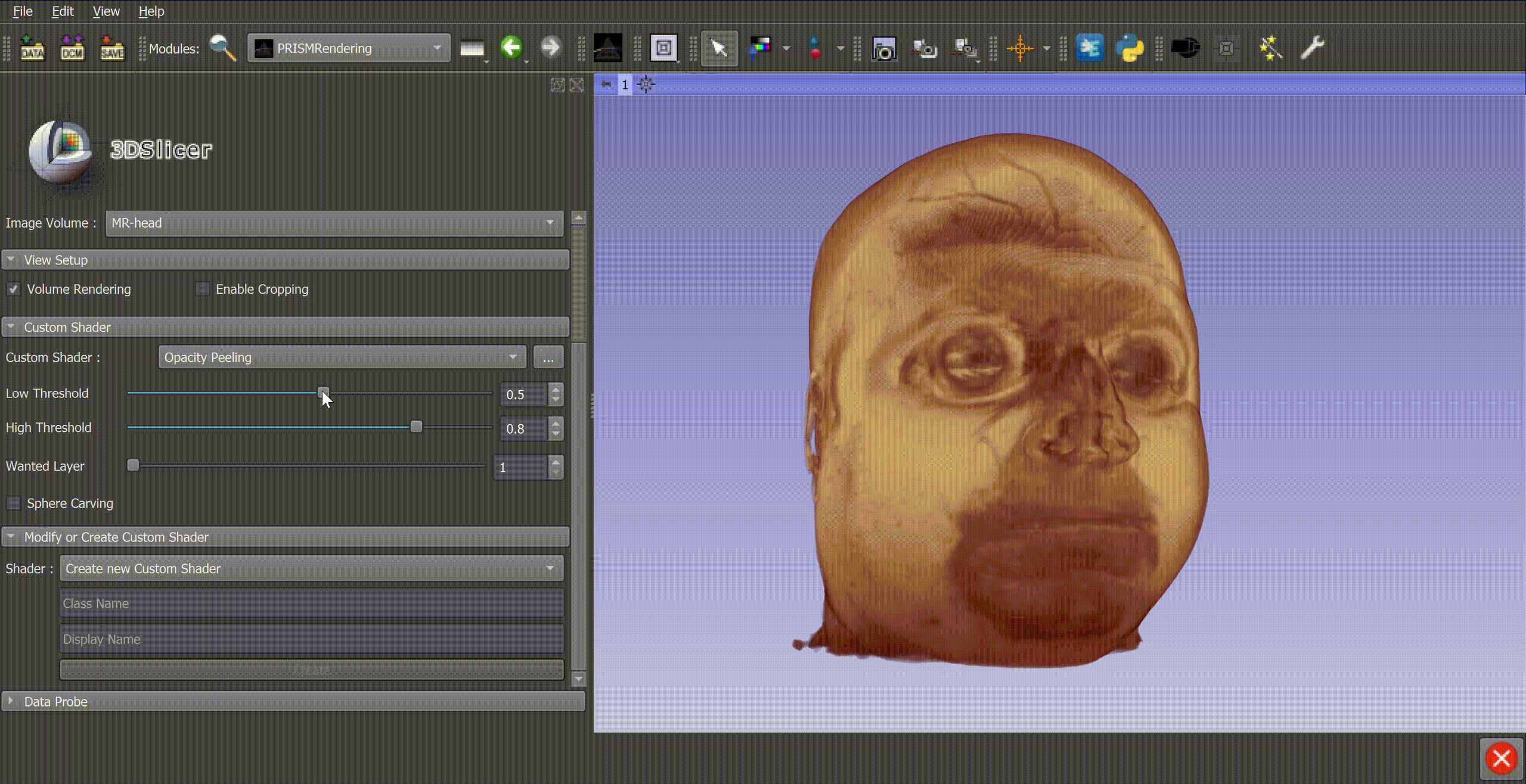Open the PRISMRendering modules dropdown
Image resolution: width=1526 pixels, height=784 pixels.
(x=349, y=48)
